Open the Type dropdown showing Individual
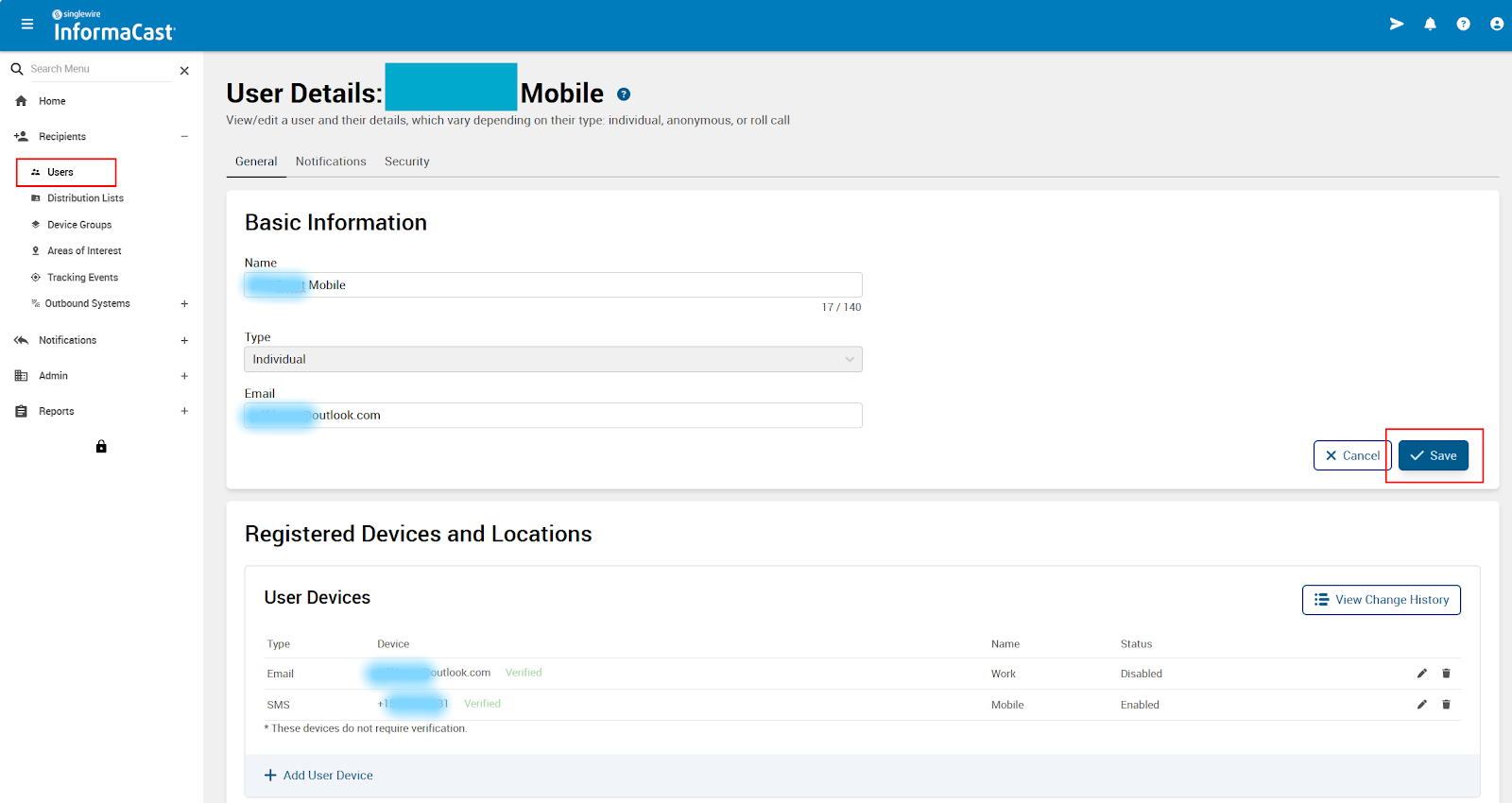 tap(553, 359)
